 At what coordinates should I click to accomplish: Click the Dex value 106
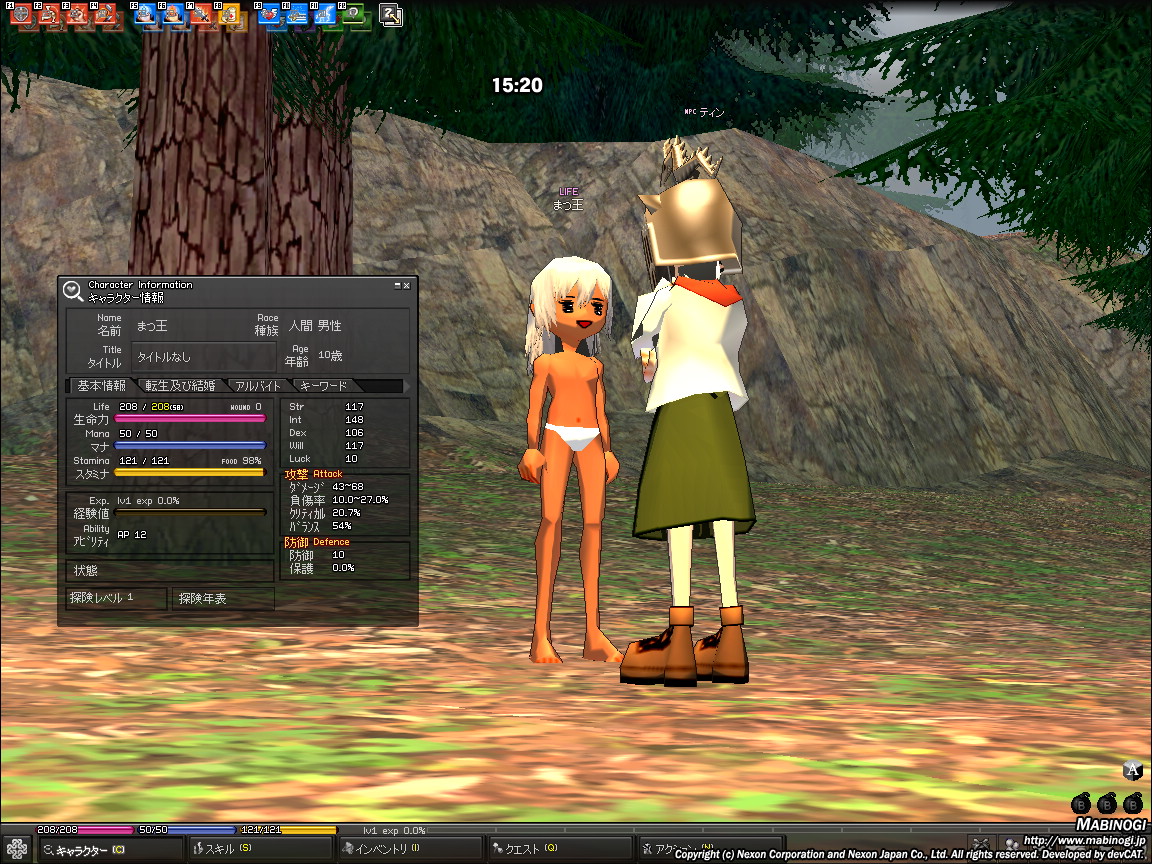coord(354,433)
